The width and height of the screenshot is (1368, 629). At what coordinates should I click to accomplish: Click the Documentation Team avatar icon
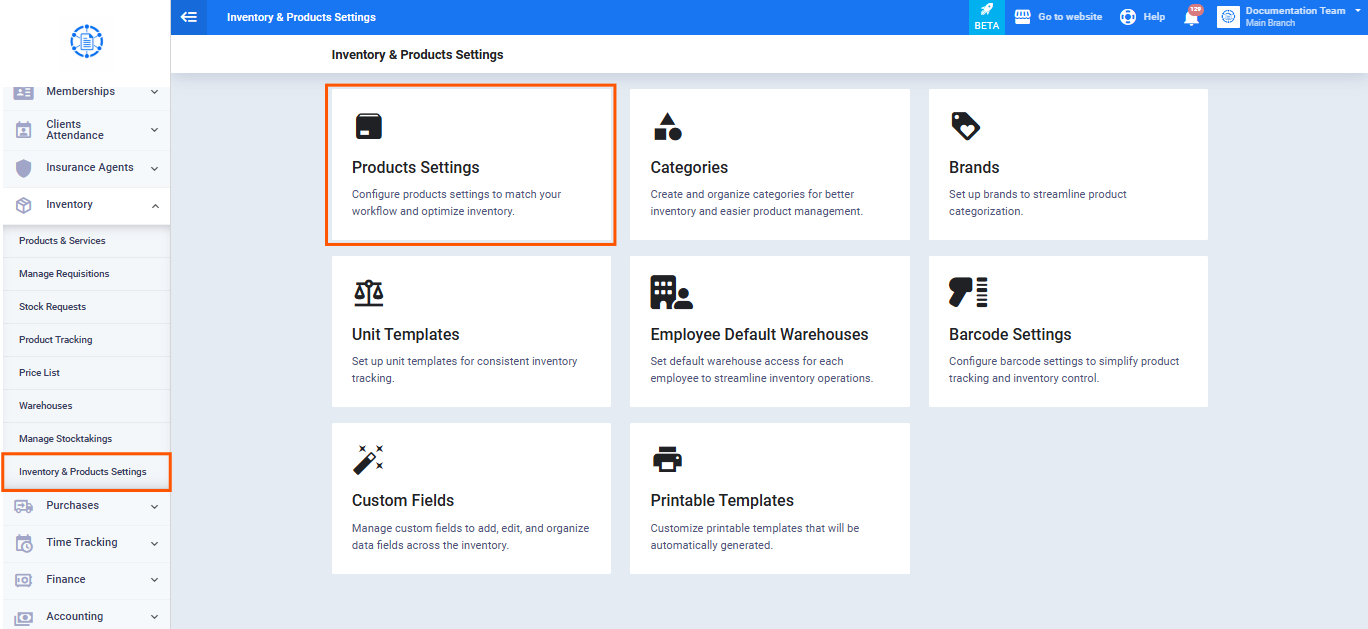tap(1228, 17)
